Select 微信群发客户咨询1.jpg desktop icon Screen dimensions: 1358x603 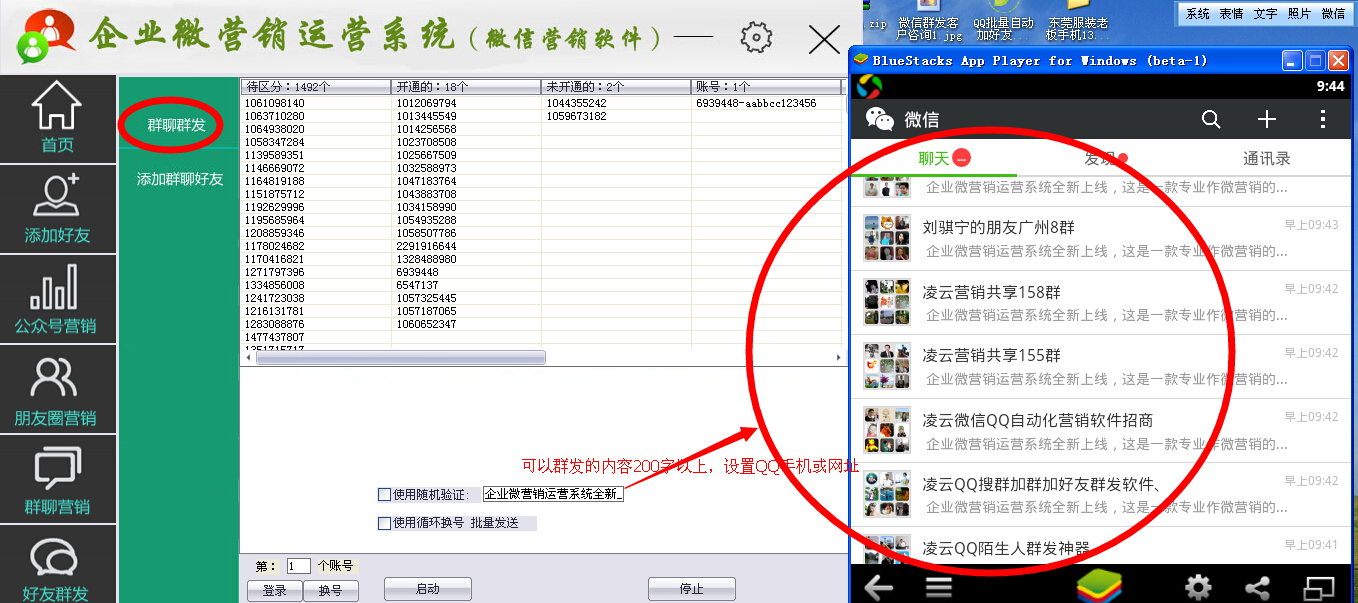point(927,21)
